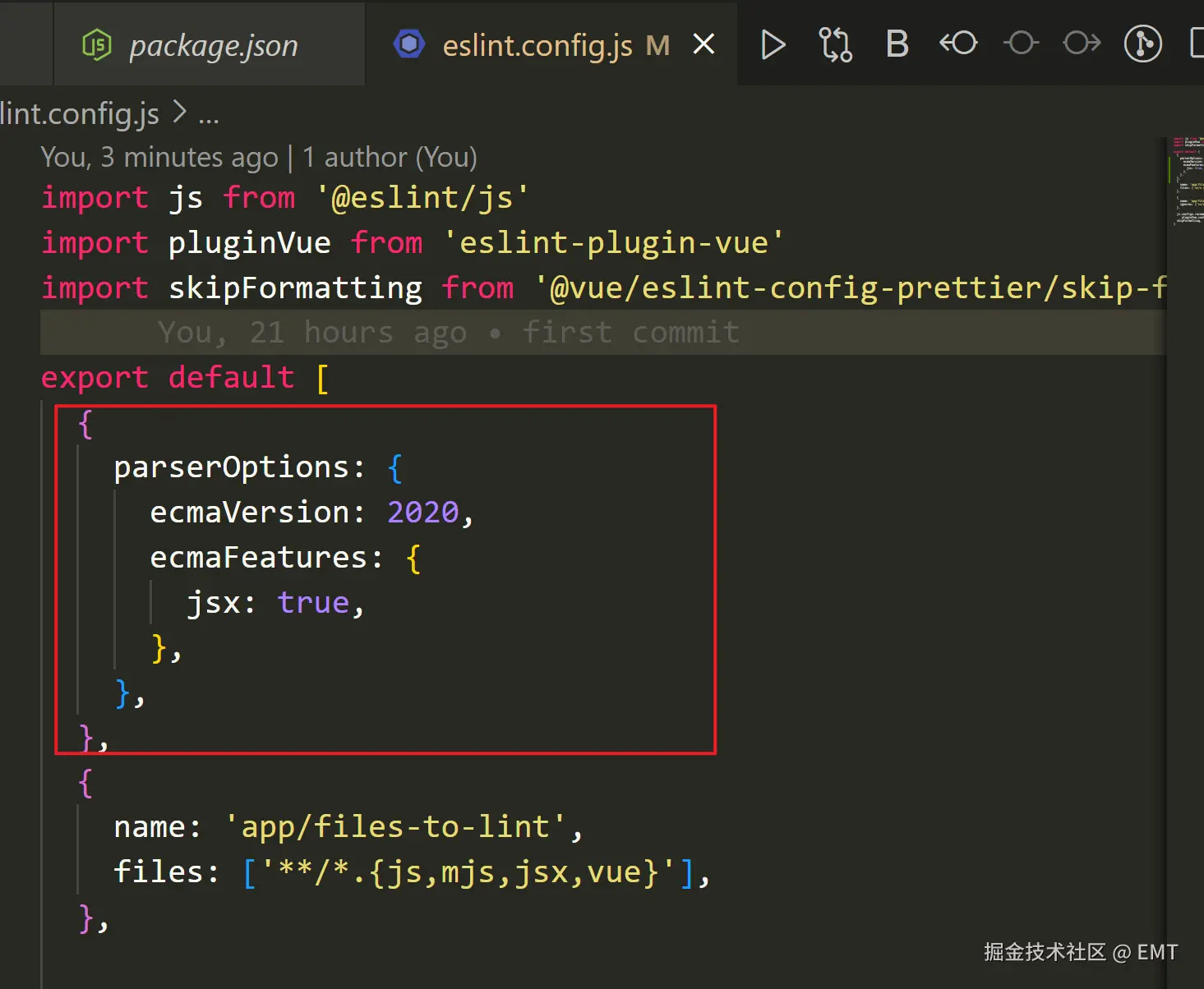Image resolution: width=1204 pixels, height=989 pixels.
Task: Click the package.json file type icon
Action: click(x=97, y=44)
